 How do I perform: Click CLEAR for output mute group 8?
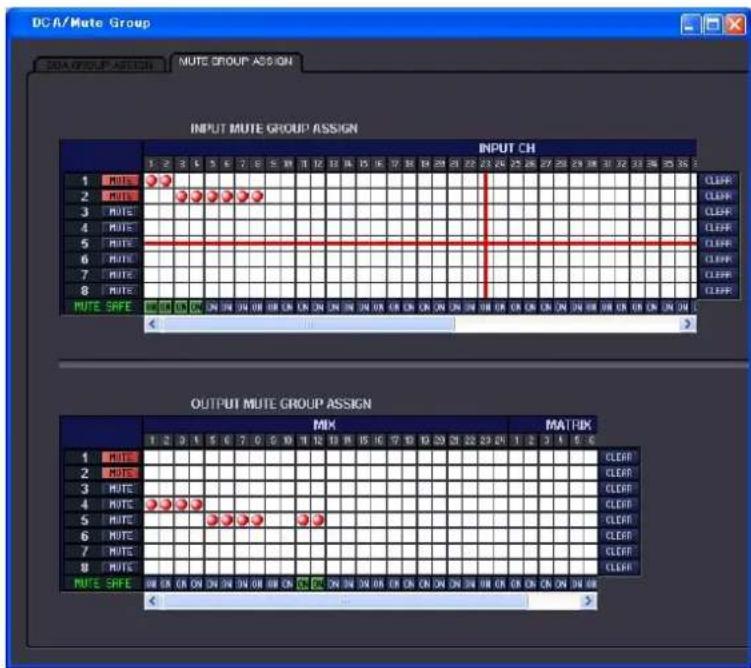pyautogui.click(x=619, y=567)
